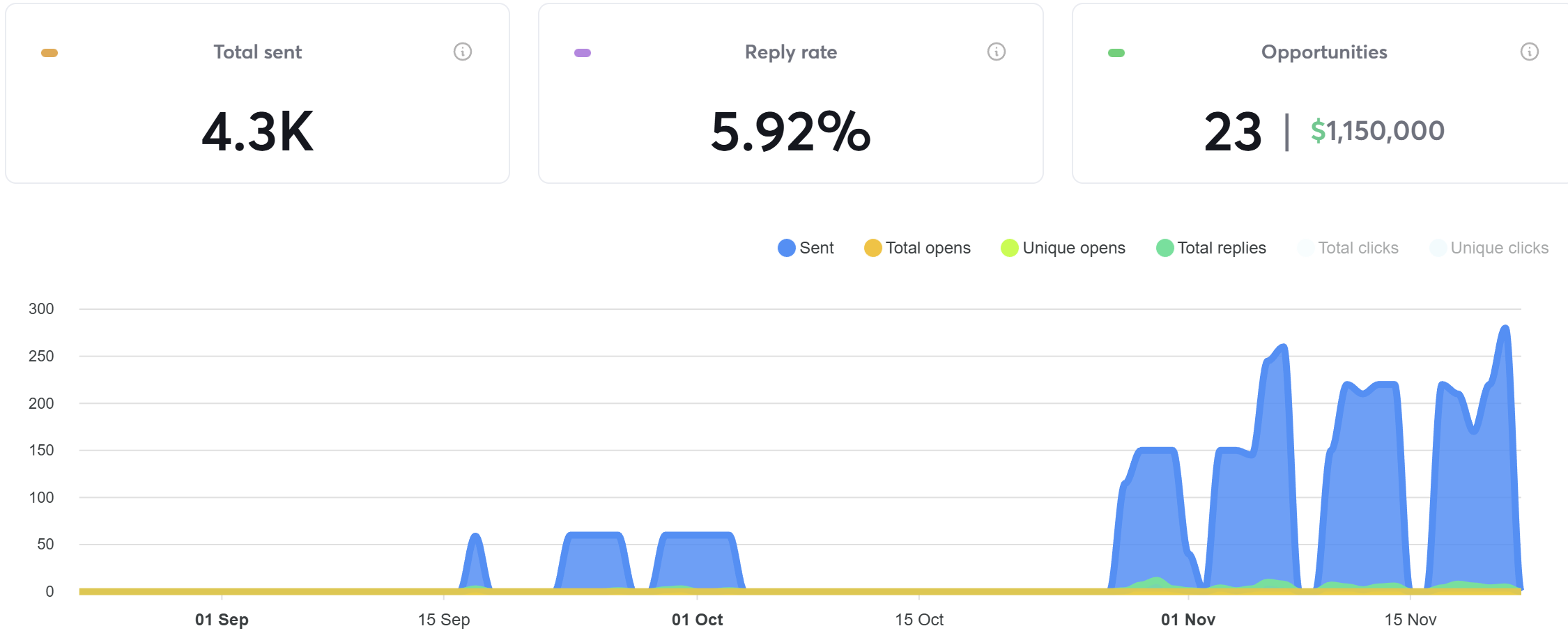Click the 23 opportunities count
Image resolution: width=1568 pixels, height=633 pixels.
pos(1233,132)
